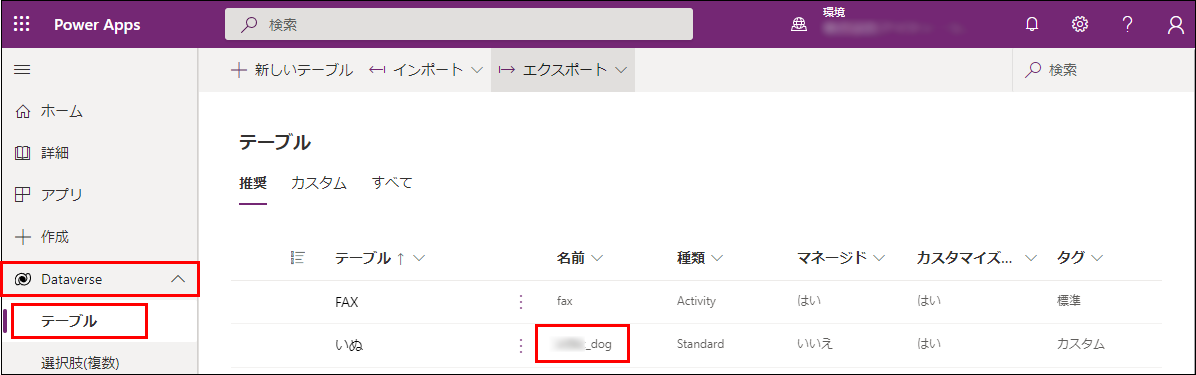The height and width of the screenshot is (375, 1196).
Task: Click 新しいテーブル button
Action: click(292, 70)
